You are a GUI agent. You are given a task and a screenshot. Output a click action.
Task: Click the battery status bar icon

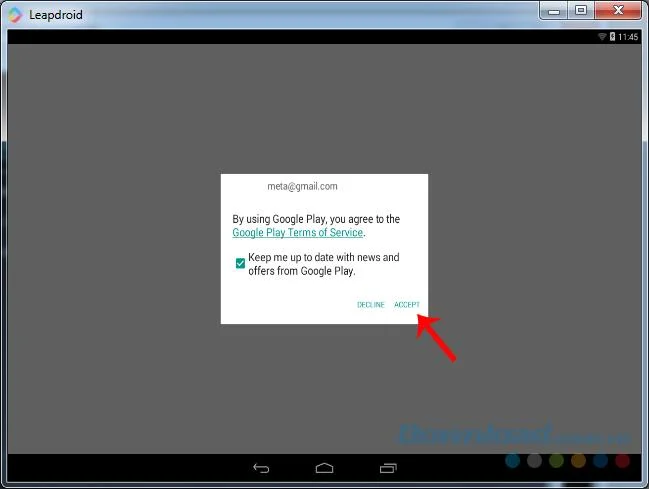pos(612,37)
